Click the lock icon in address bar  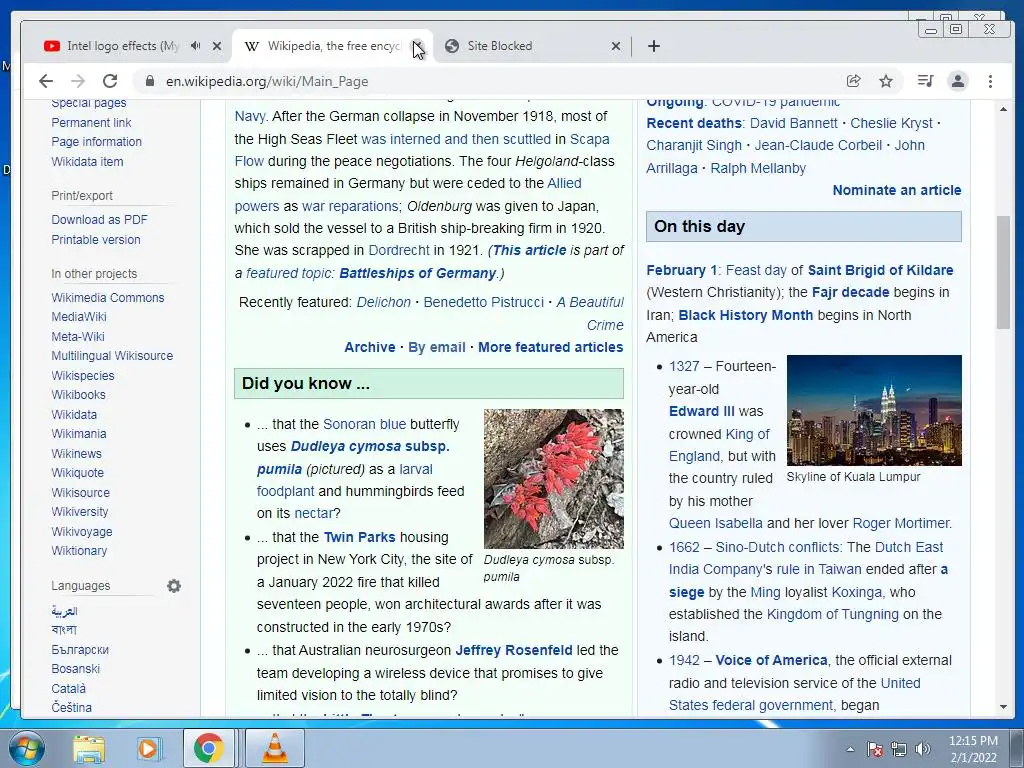tap(150, 81)
